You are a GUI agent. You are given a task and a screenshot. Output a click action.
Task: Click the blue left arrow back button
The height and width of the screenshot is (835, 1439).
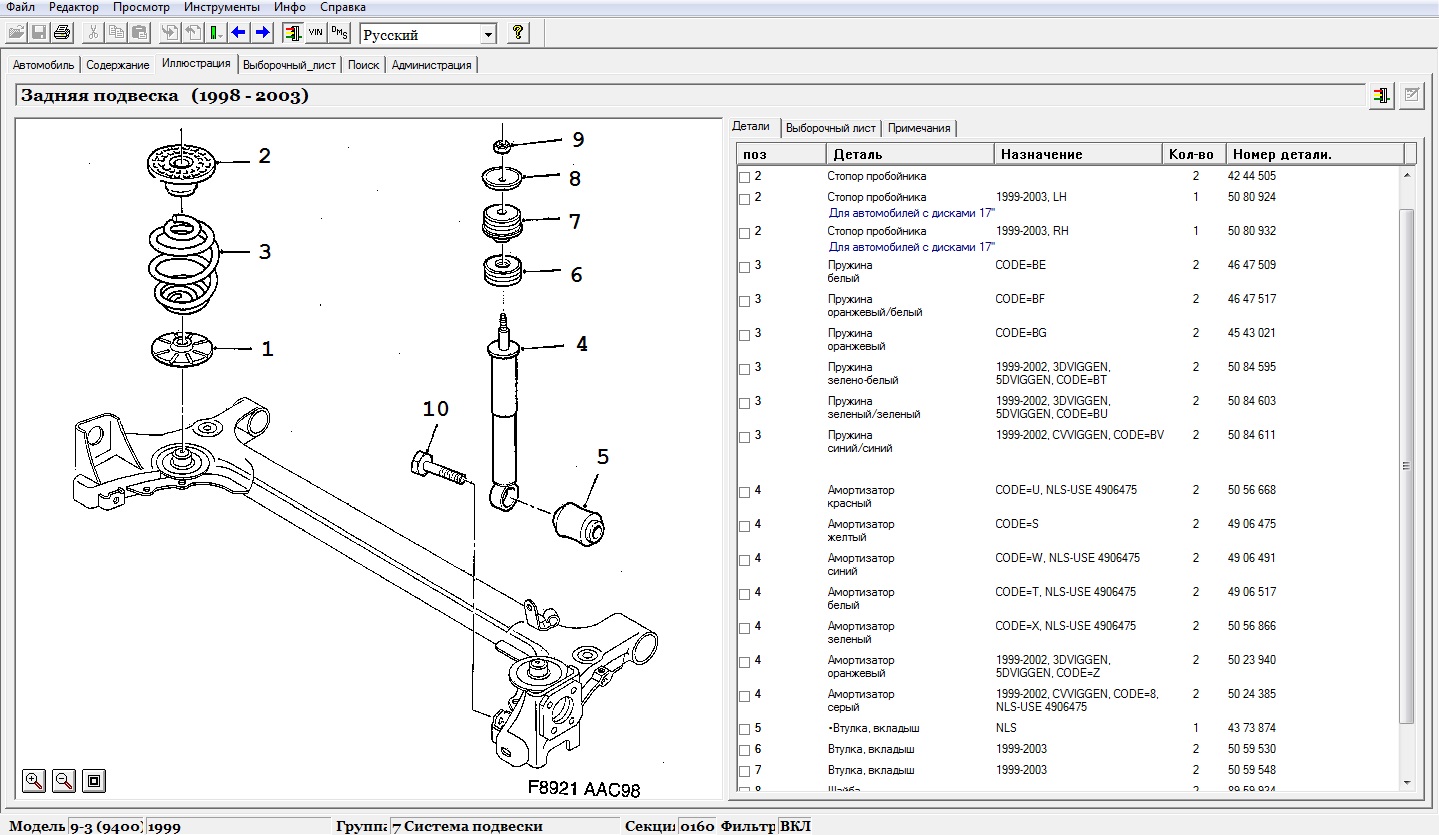tap(239, 33)
